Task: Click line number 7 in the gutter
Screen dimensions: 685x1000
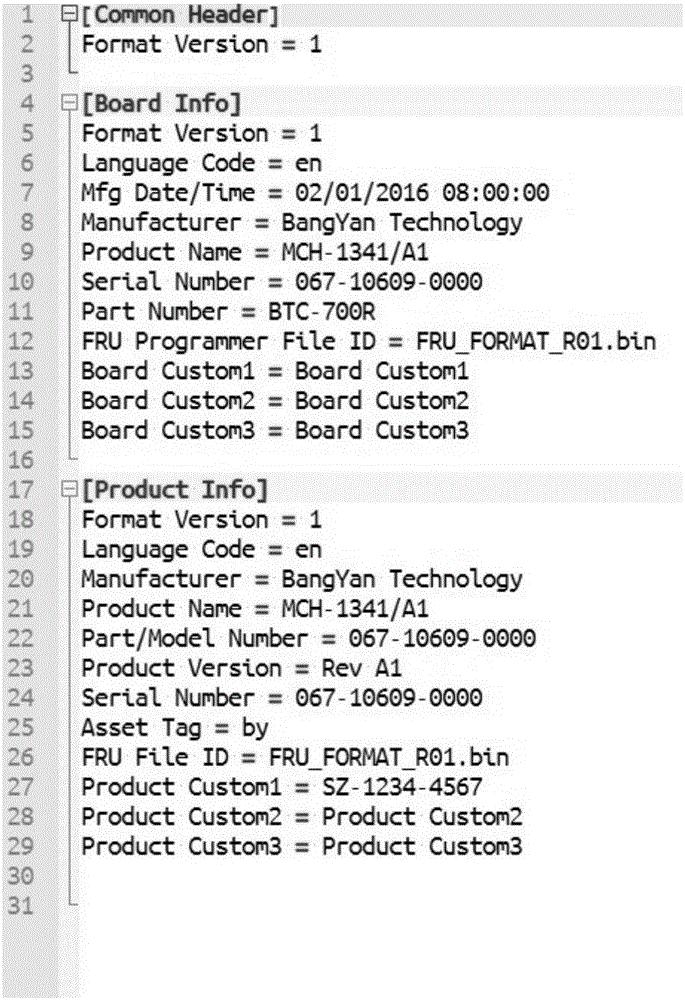Action: [x=27, y=193]
